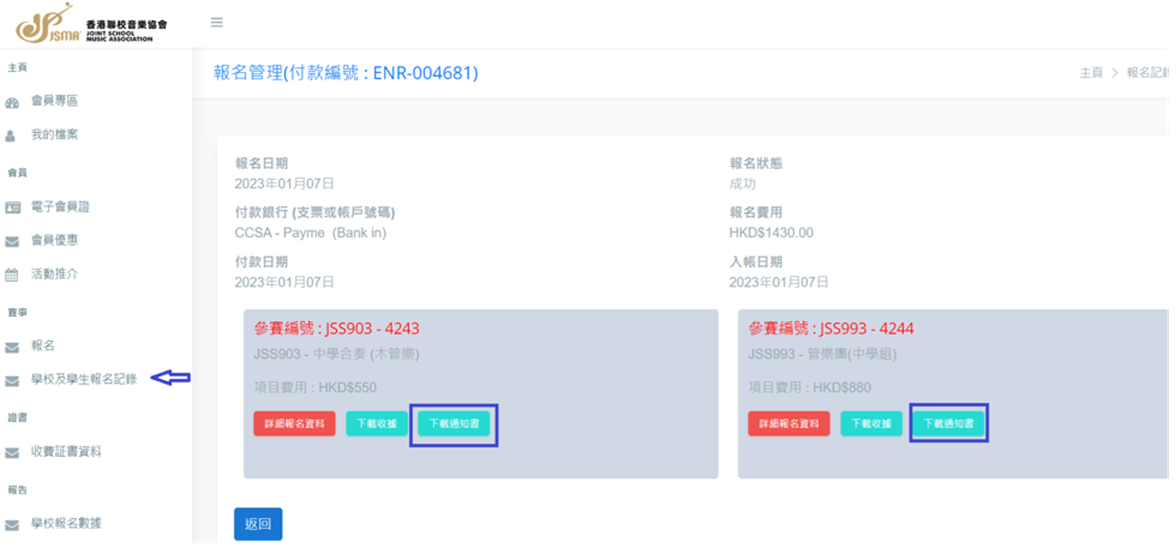Viewport: 1176px width, 554px height.
Task: Click 詳細報名資料 for JSS903 - 4243
Action: coord(294,424)
